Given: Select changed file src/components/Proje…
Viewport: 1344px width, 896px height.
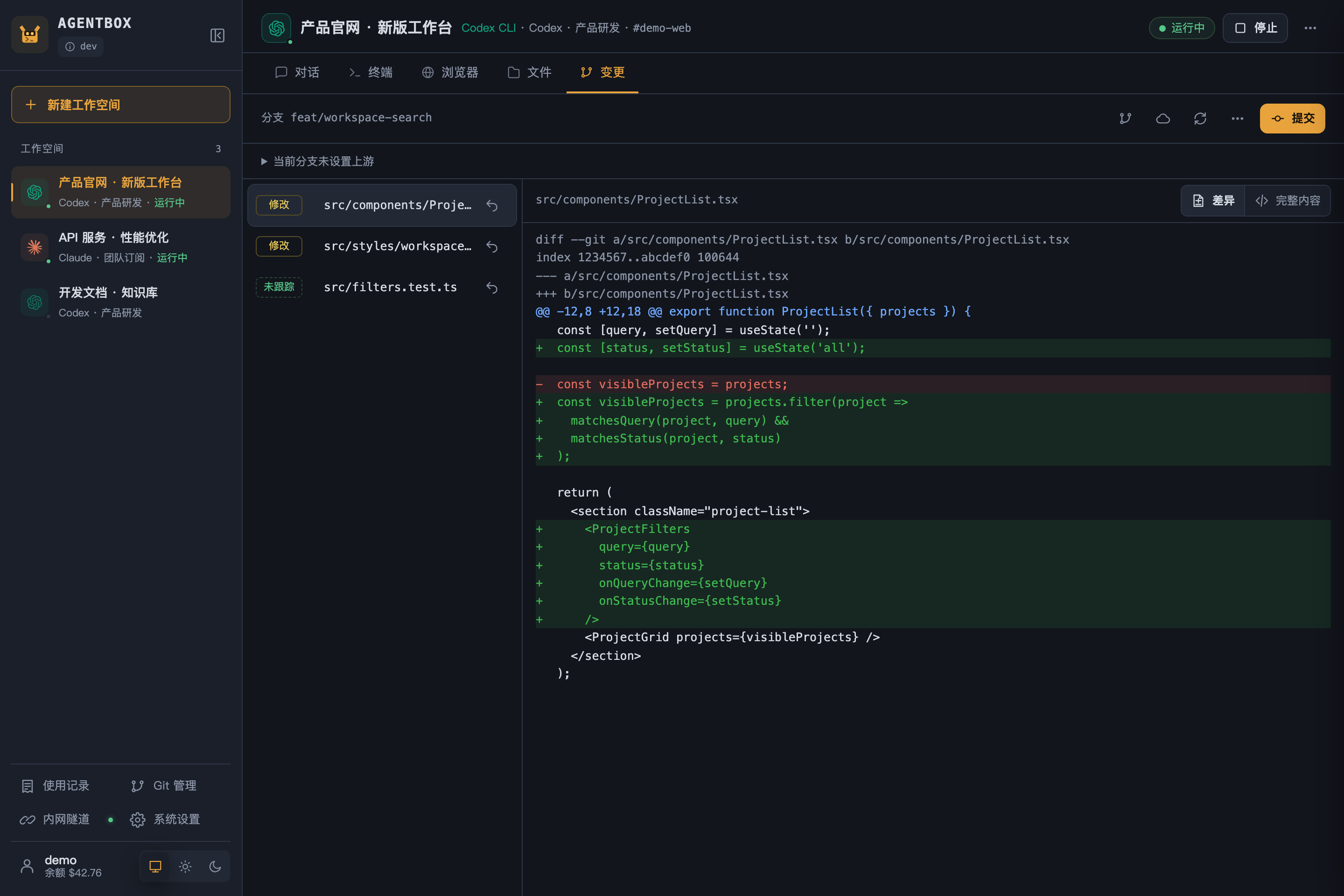Looking at the screenshot, I should tap(382, 205).
